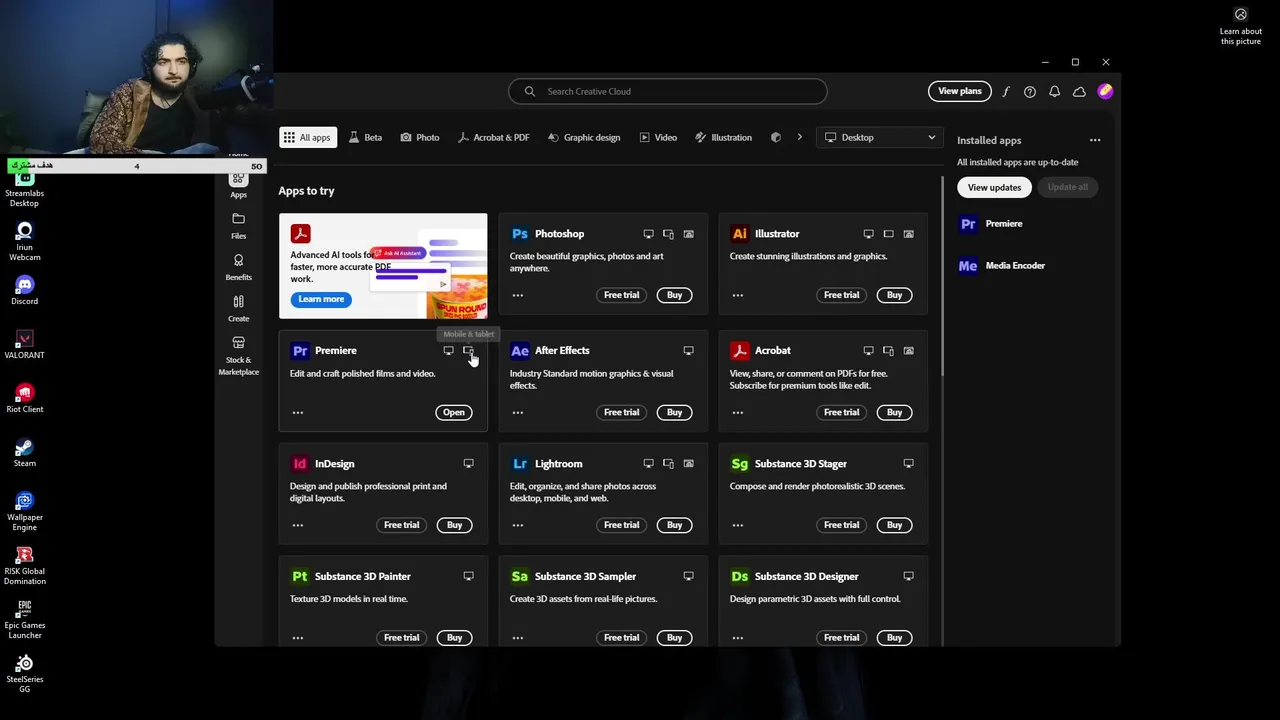The height and width of the screenshot is (720, 1280).
Task: Switch to Acrobat & PDF category
Action: (493, 138)
